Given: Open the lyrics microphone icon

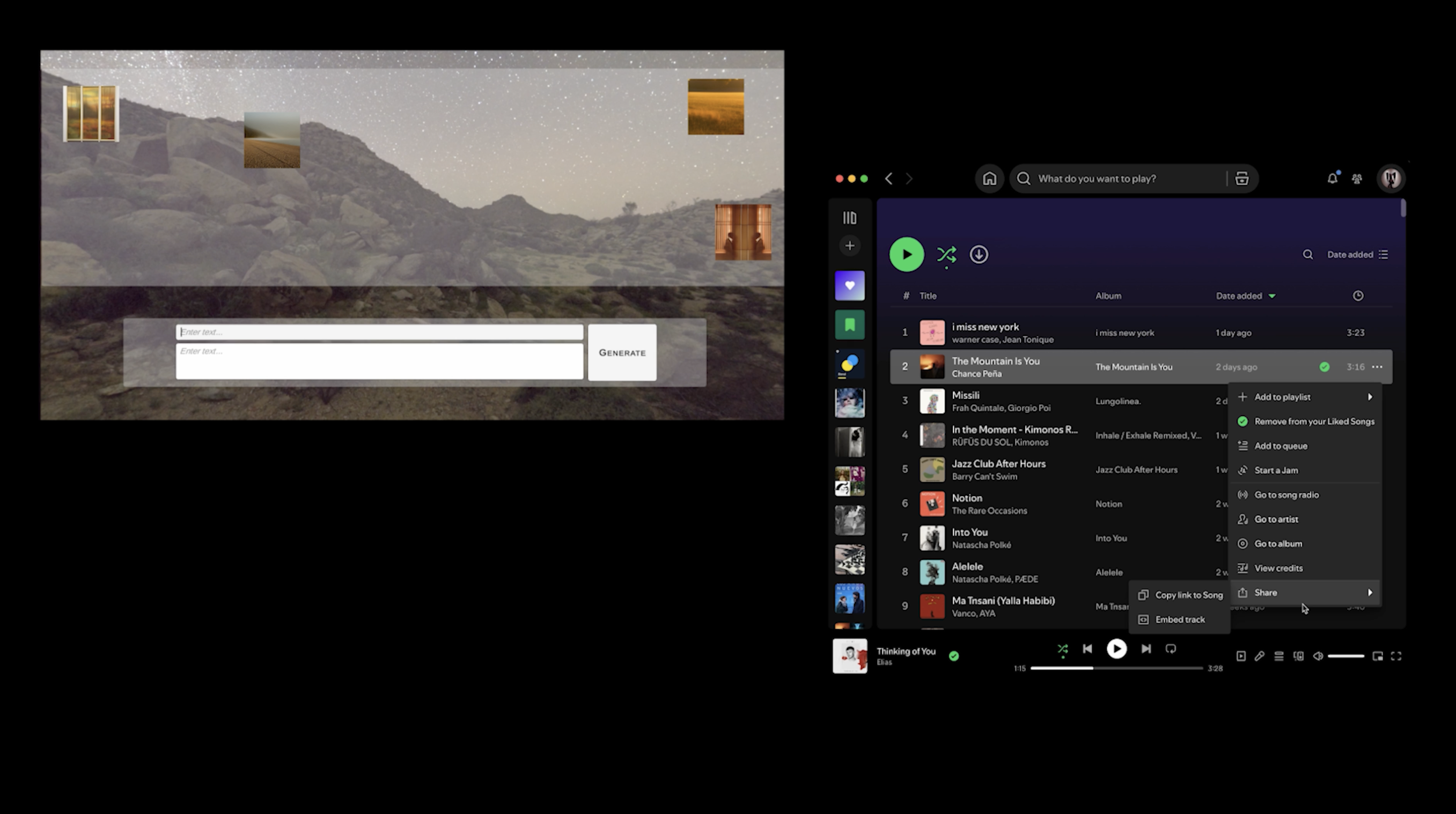Looking at the screenshot, I should coord(1259,656).
